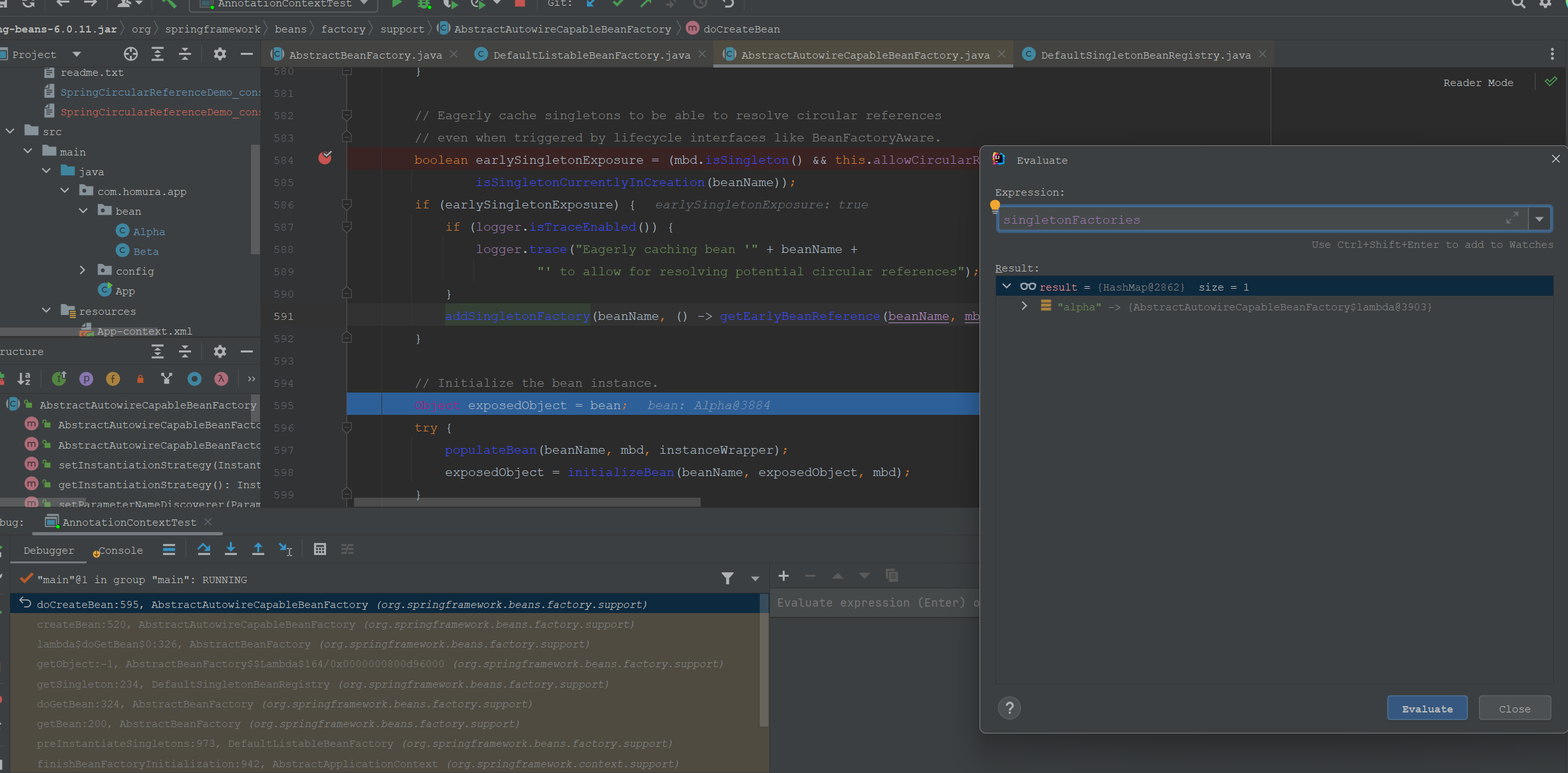This screenshot has width=1568, height=773.
Task: Open expression history dropdown in Evaluate dialog
Action: pyautogui.click(x=1539, y=219)
